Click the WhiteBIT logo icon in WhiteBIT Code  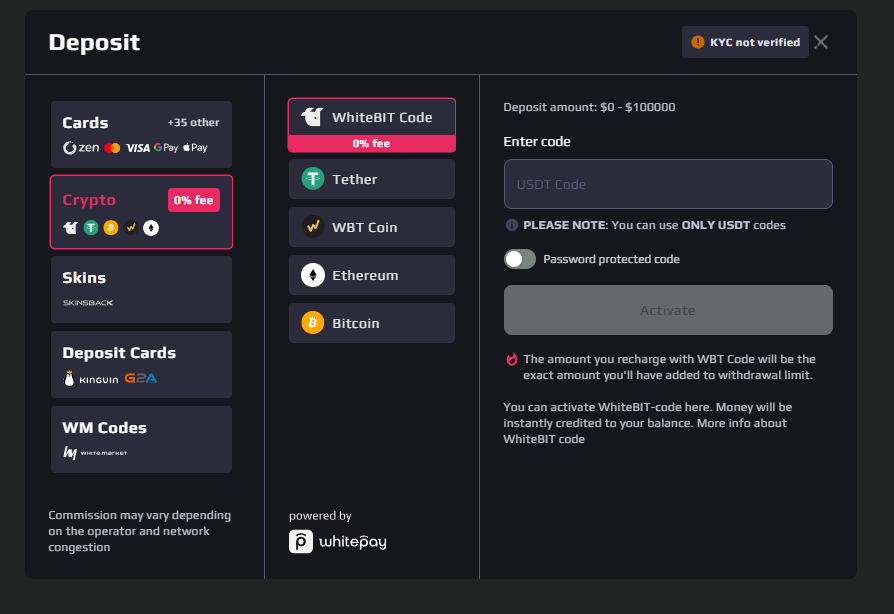pyautogui.click(x=312, y=117)
